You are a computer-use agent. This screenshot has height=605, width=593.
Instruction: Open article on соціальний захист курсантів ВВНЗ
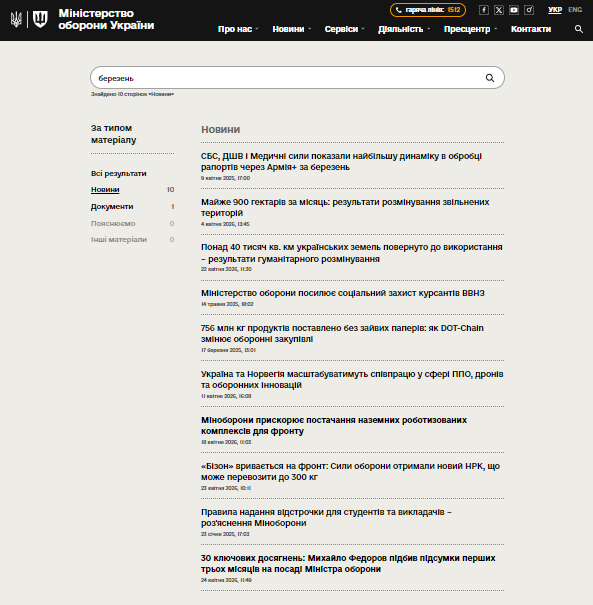[343, 293]
